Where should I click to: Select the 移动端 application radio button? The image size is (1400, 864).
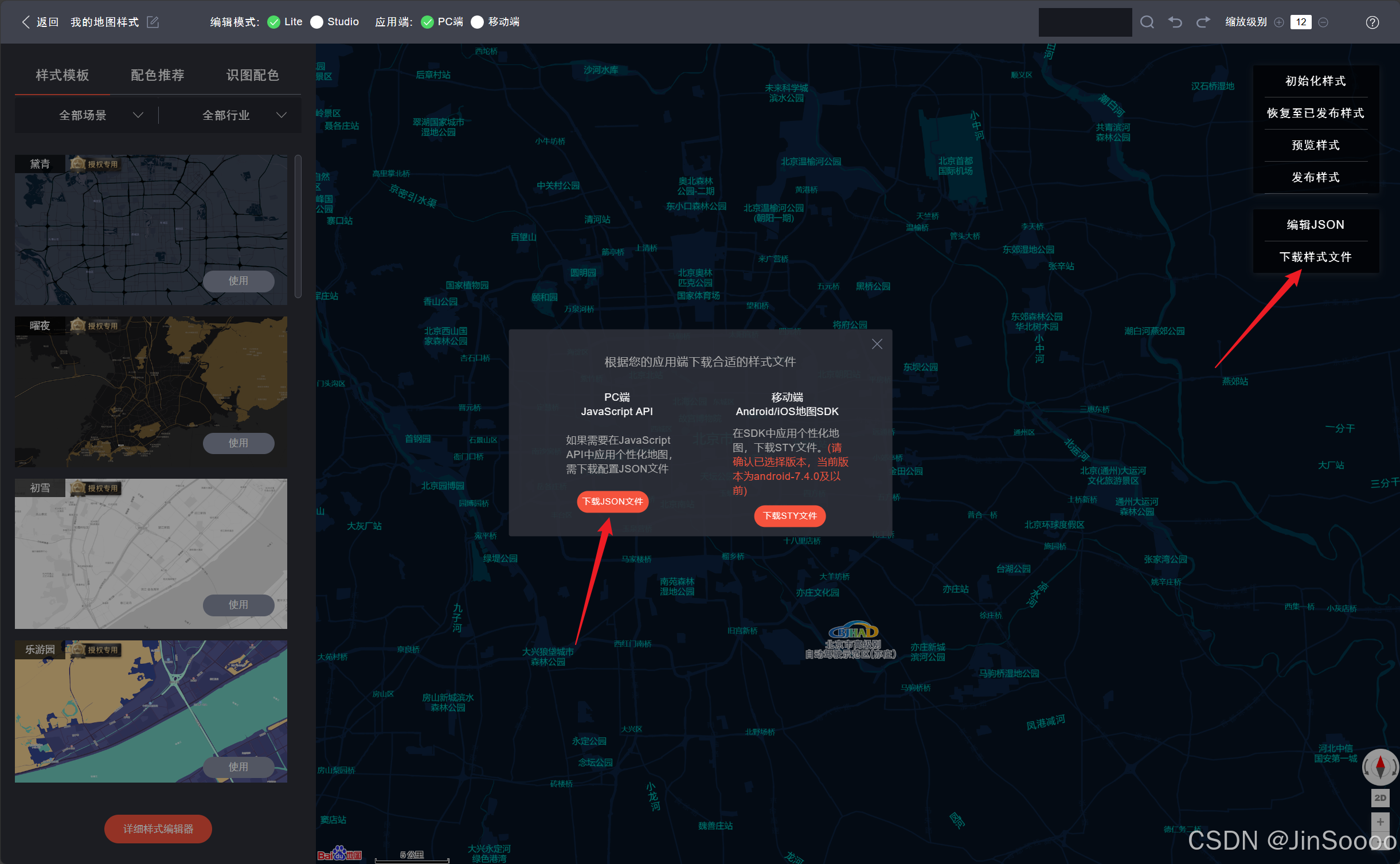pyautogui.click(x=477, y=22)
